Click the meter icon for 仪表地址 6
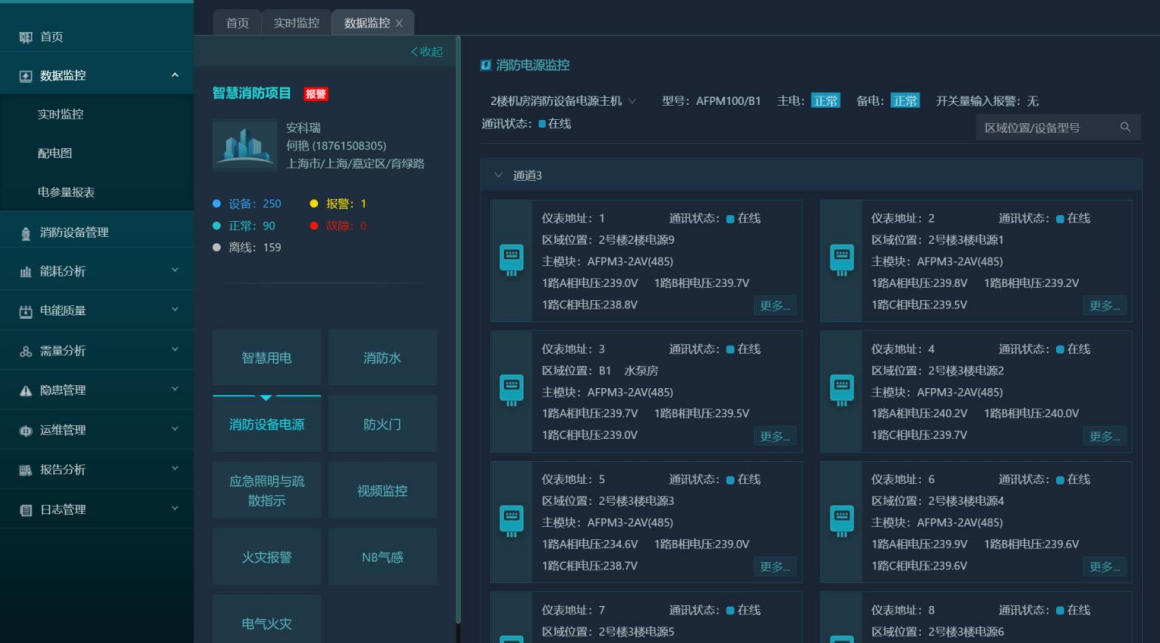Screen dimensions: 1160x643 pyautogui.click(x=841, y=520)
